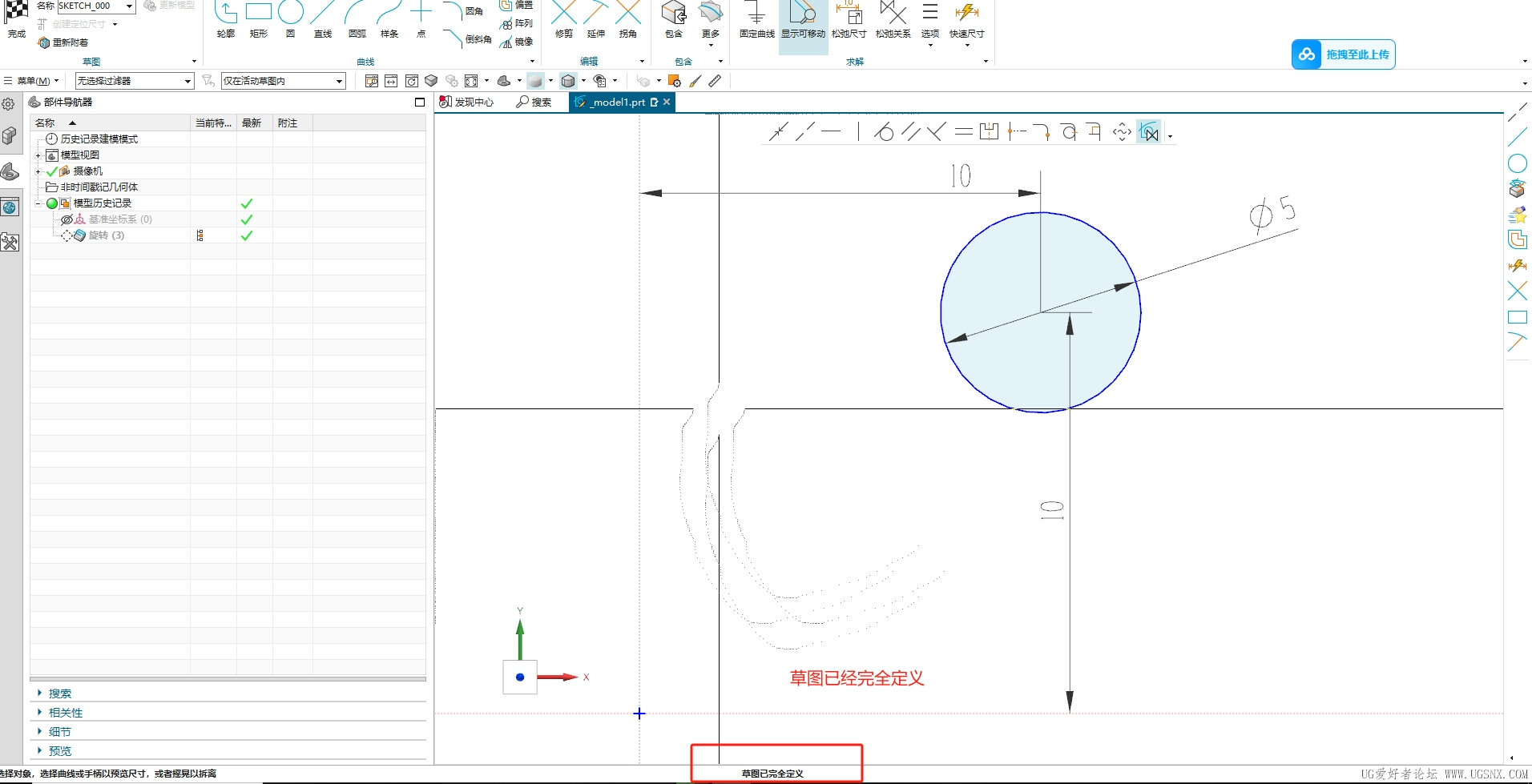Sort by the 名称 column header
Image resolution: width=1532 pixels, height=784 pixels.
[x=111, y=123]
